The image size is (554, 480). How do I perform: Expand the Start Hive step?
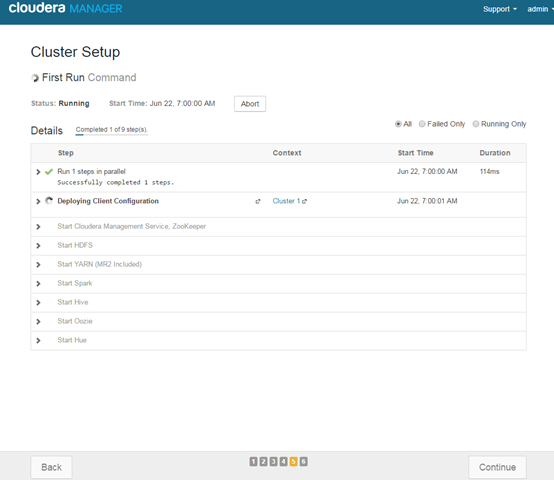[x=38, y=303]
